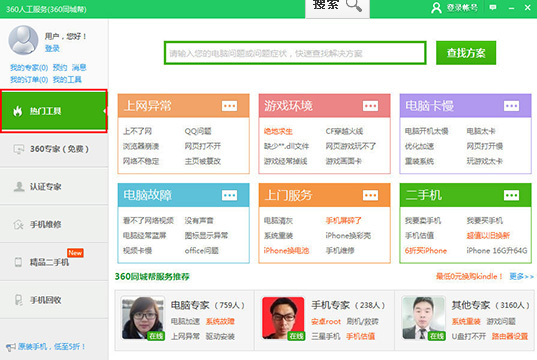537x360 pixels.
Task: Open the 手机专家（238人） heading
Action: pos(348,305)
